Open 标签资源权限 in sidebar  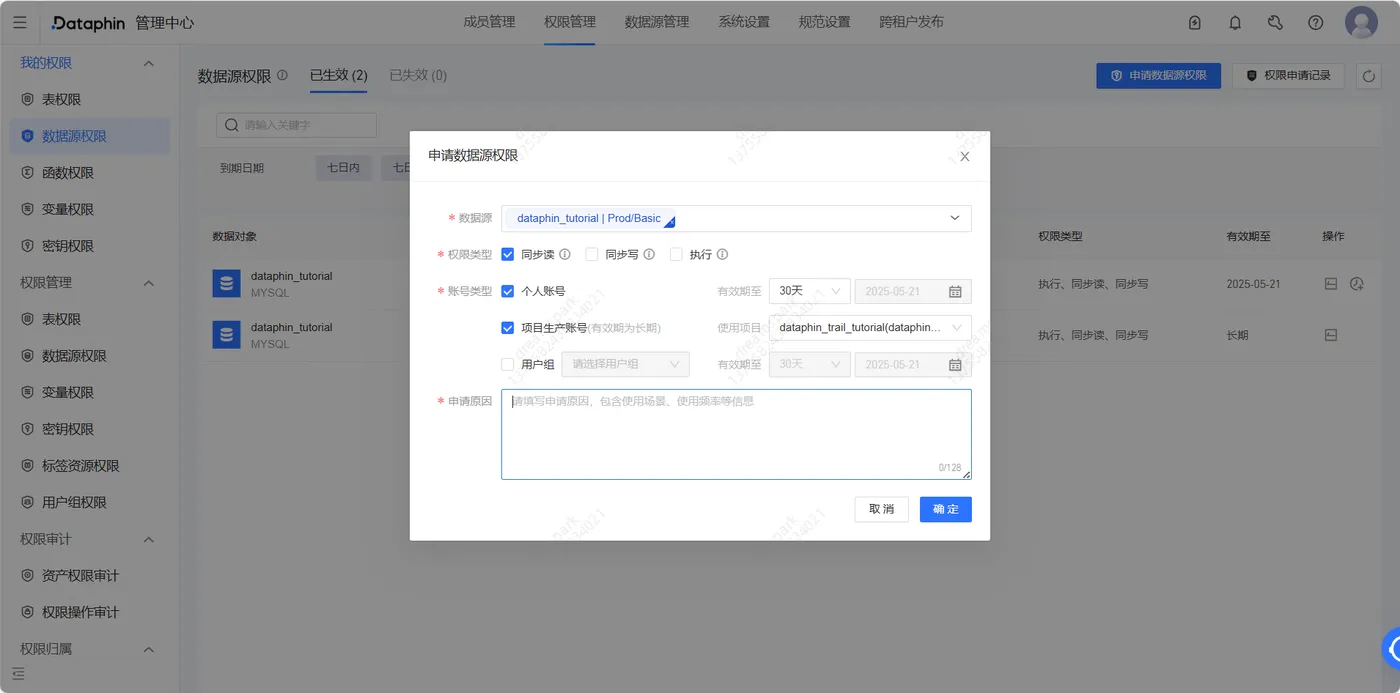coord(80,466)
